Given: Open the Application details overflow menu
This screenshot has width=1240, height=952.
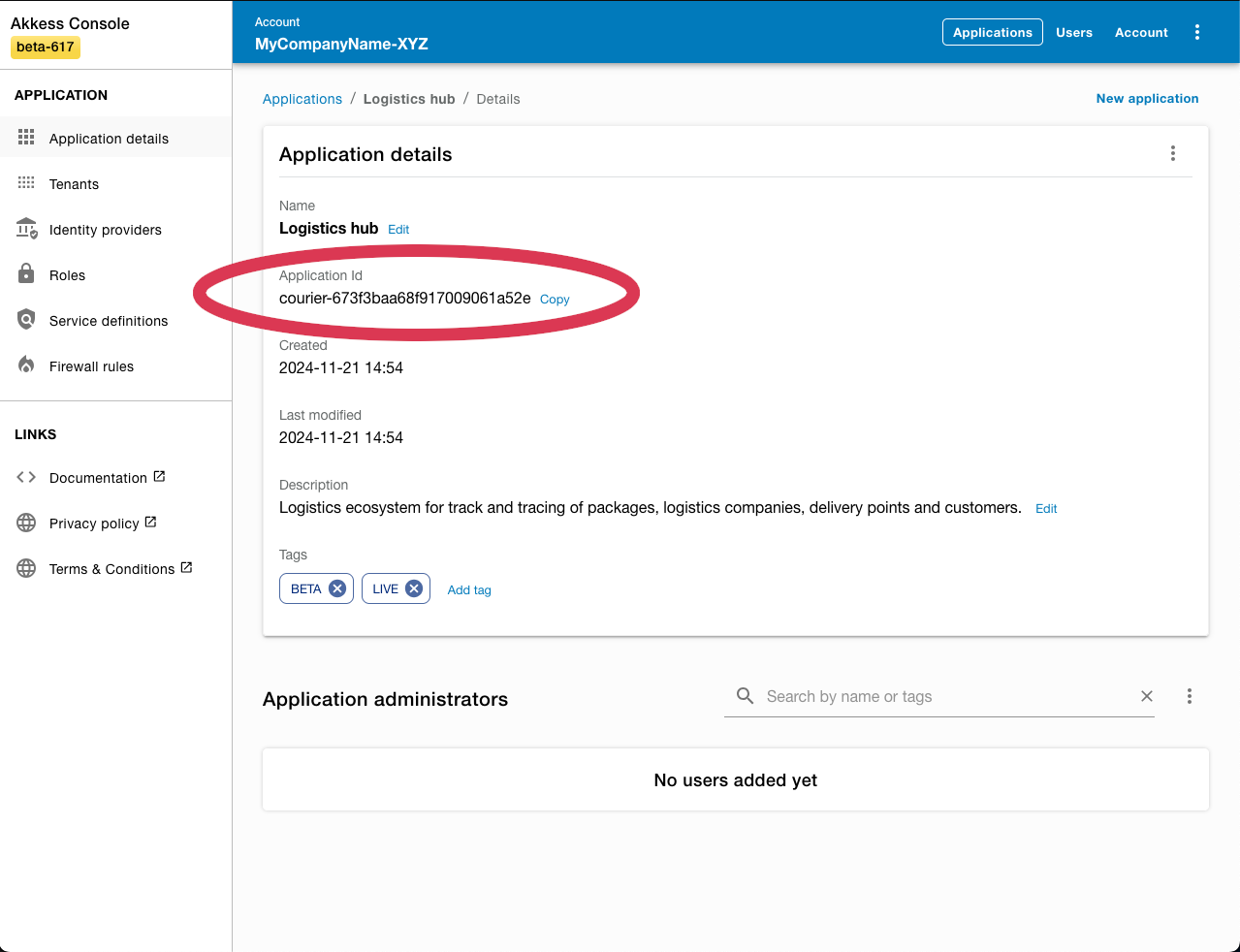Looking at the screenshot, I should (x=1172, y=153).
